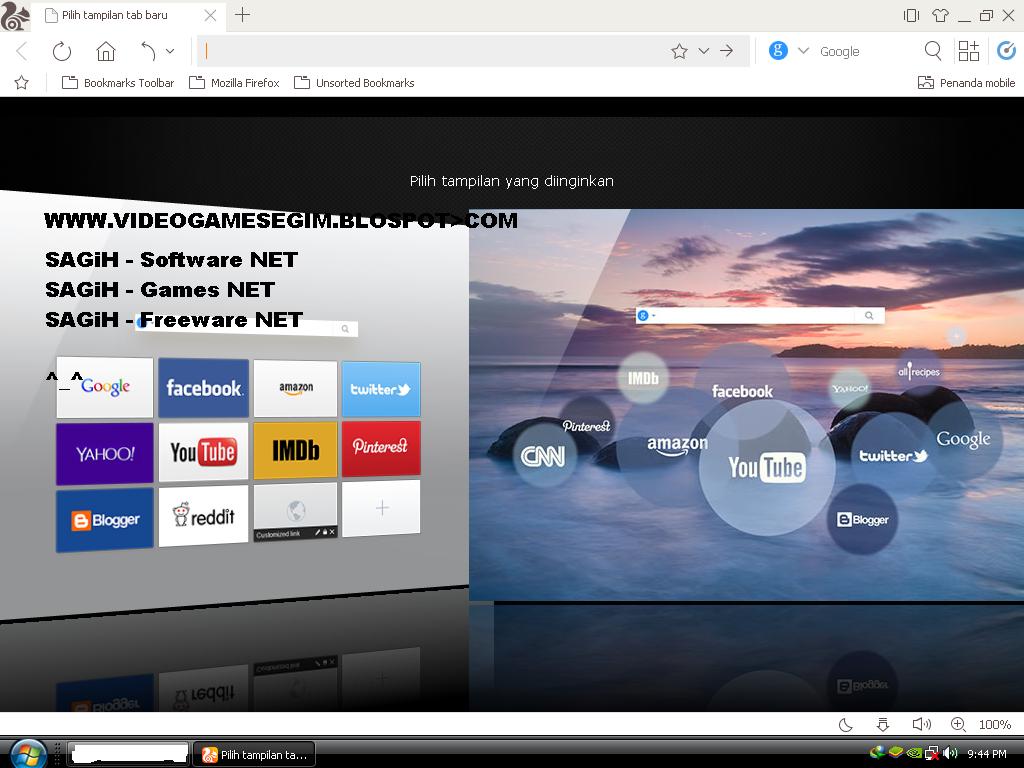Click the IMDb bubble in sunset layout
This screenshot has width=1024, height=768.
coord(643,378)
